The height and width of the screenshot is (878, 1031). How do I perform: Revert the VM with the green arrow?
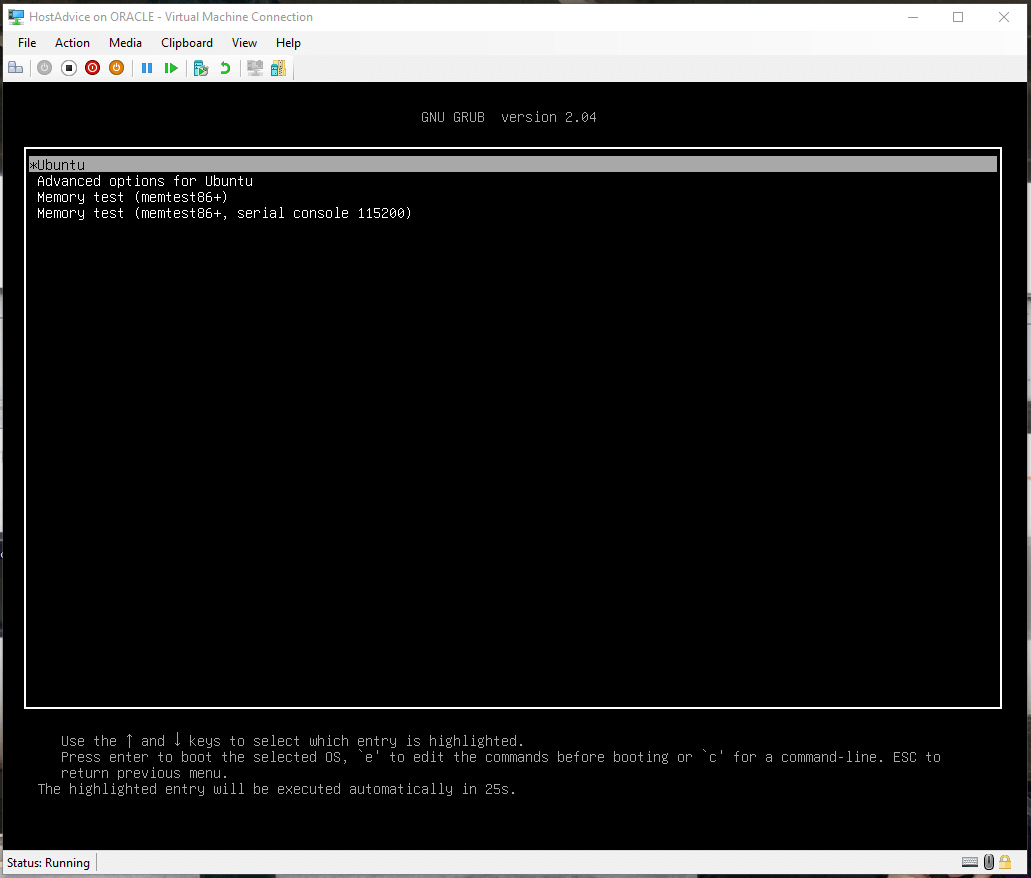(225, 68)
